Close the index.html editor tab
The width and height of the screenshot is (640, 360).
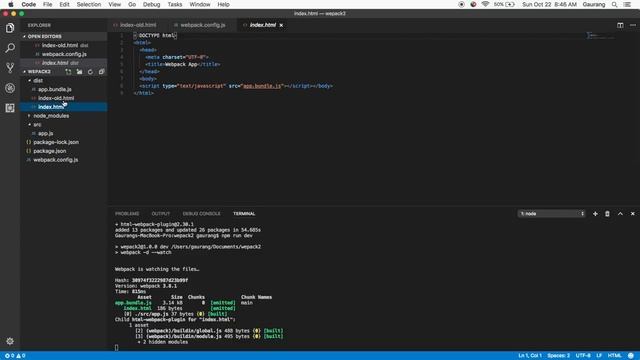click(x=281, y=25)
